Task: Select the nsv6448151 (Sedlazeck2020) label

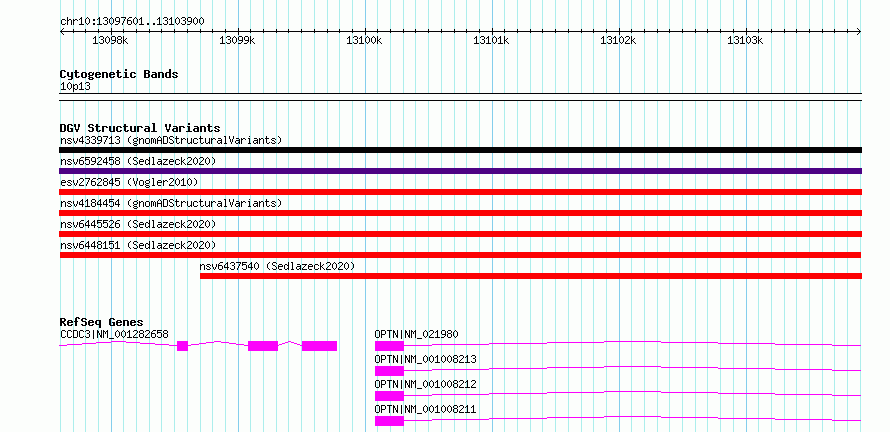Action: pos(138,245)
